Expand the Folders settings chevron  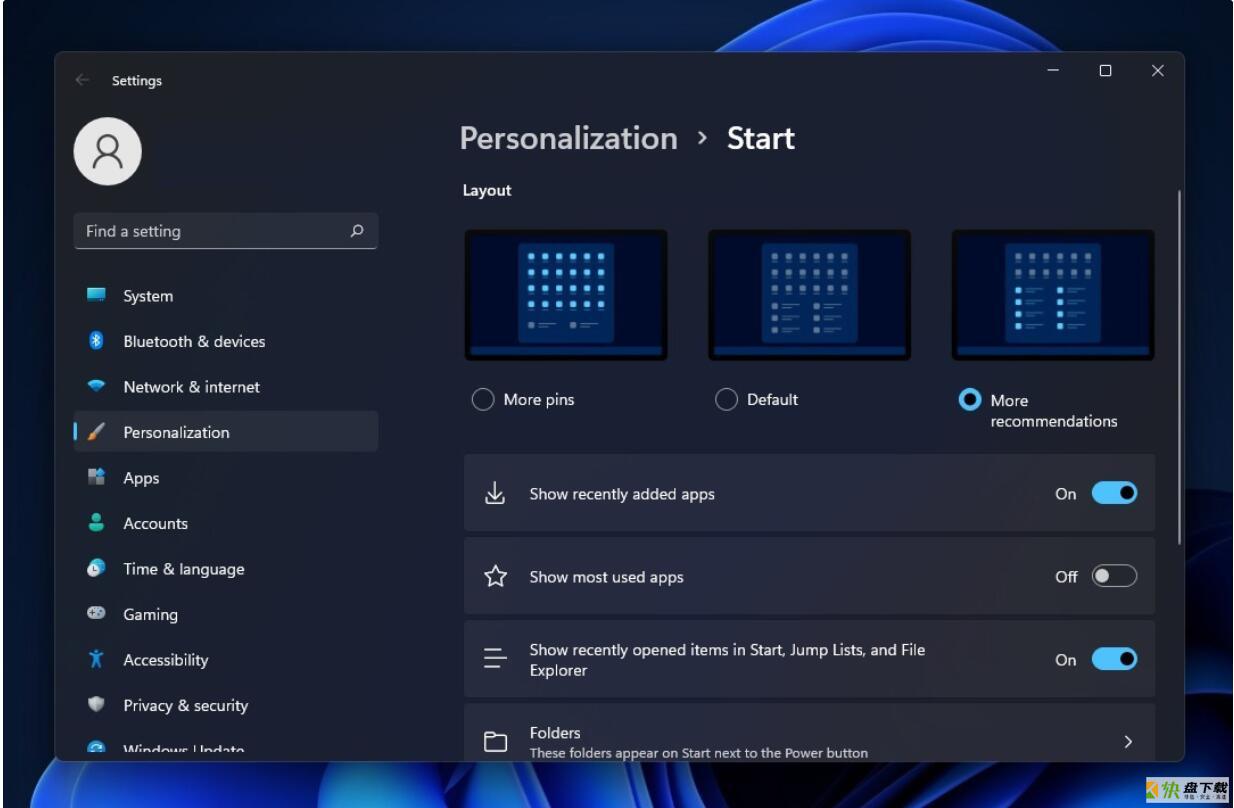pyautogui.click(x=1128, y=741)
